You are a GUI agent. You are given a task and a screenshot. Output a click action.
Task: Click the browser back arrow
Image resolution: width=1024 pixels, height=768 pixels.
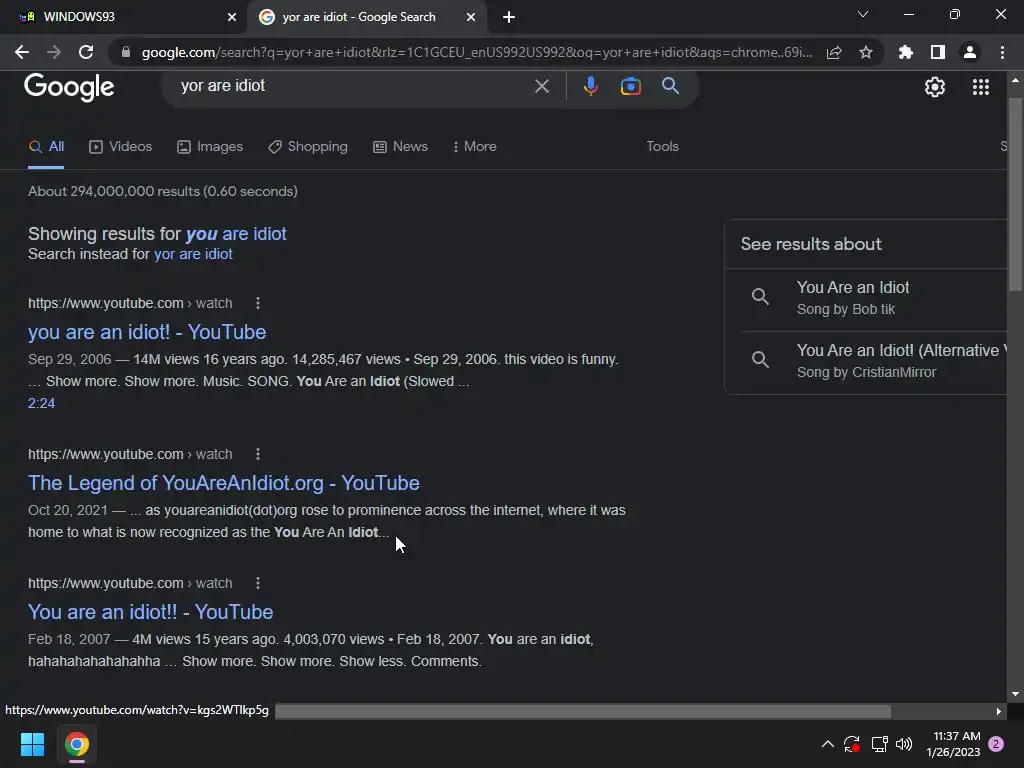pyautogui.click(x=22, y=52)
